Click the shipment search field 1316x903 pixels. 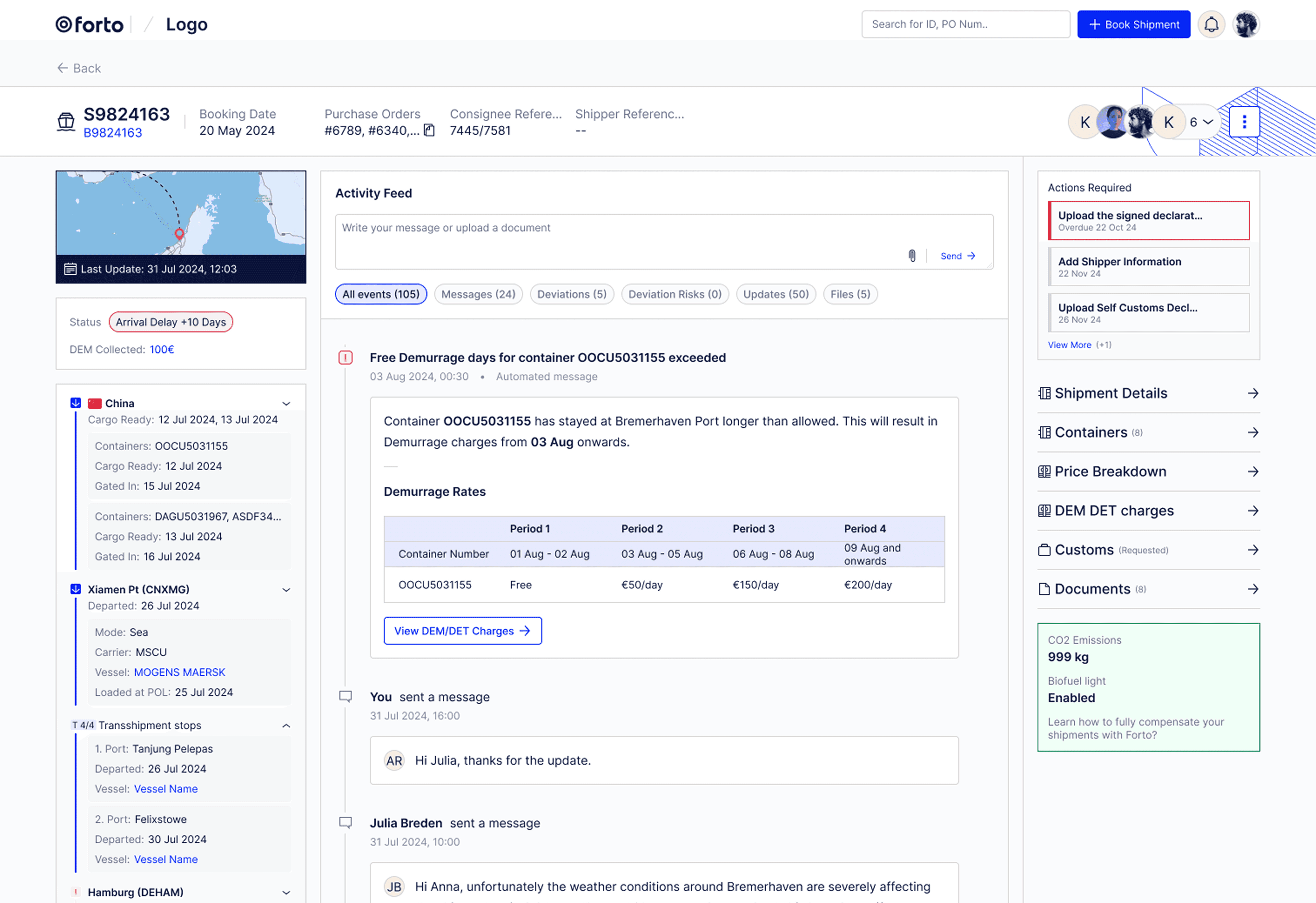tap(965, 24)
